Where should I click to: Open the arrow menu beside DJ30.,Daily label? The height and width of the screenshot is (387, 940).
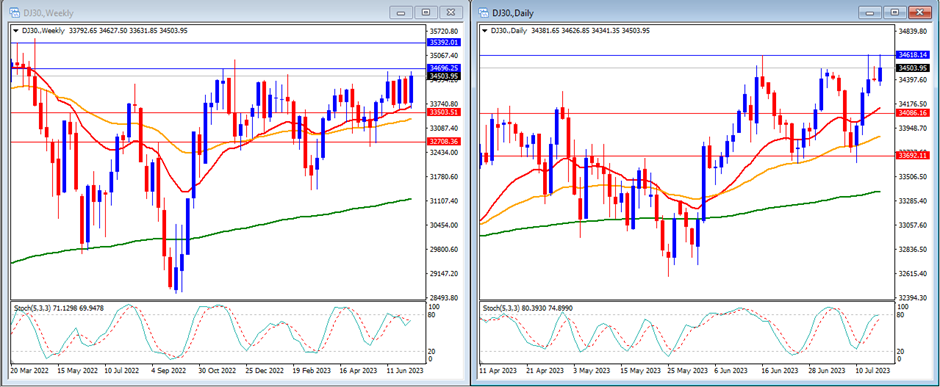click(484, 30)
